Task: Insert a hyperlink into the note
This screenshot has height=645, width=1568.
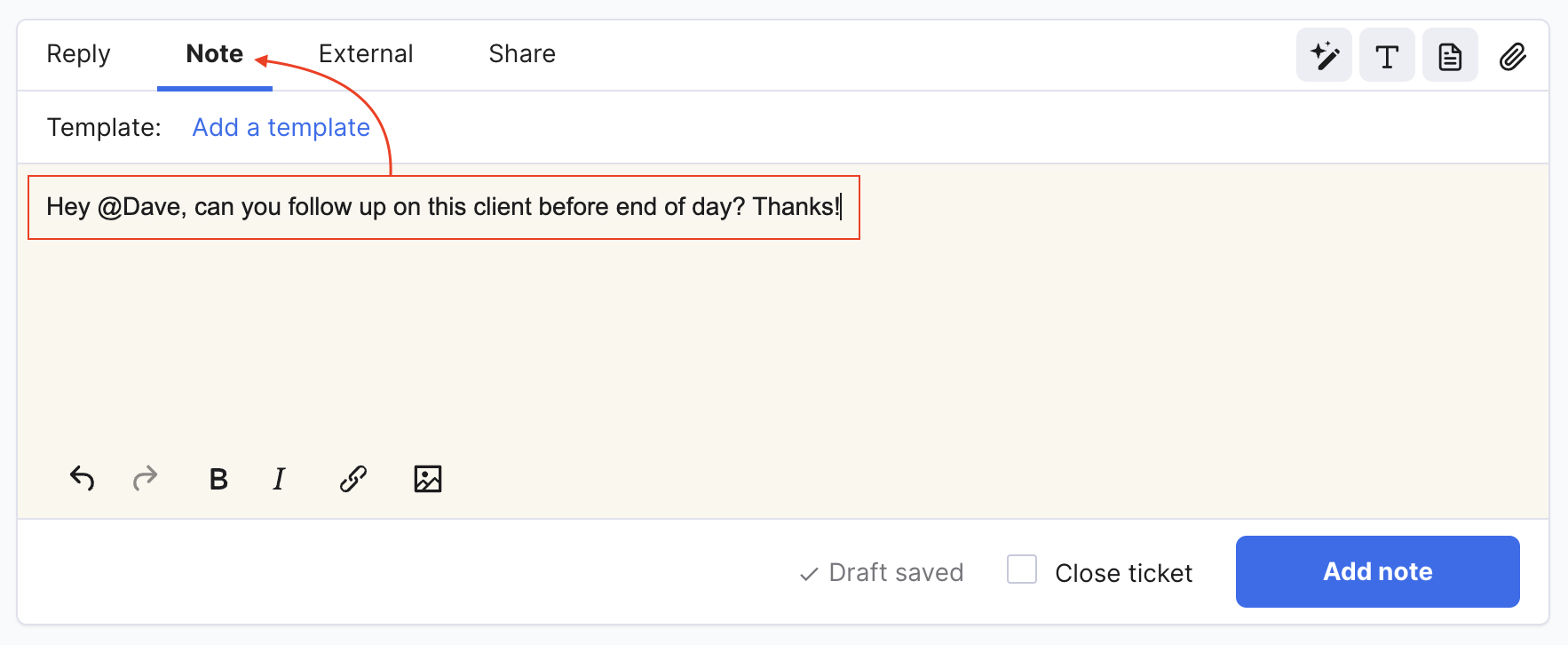Action: (352, 479)
